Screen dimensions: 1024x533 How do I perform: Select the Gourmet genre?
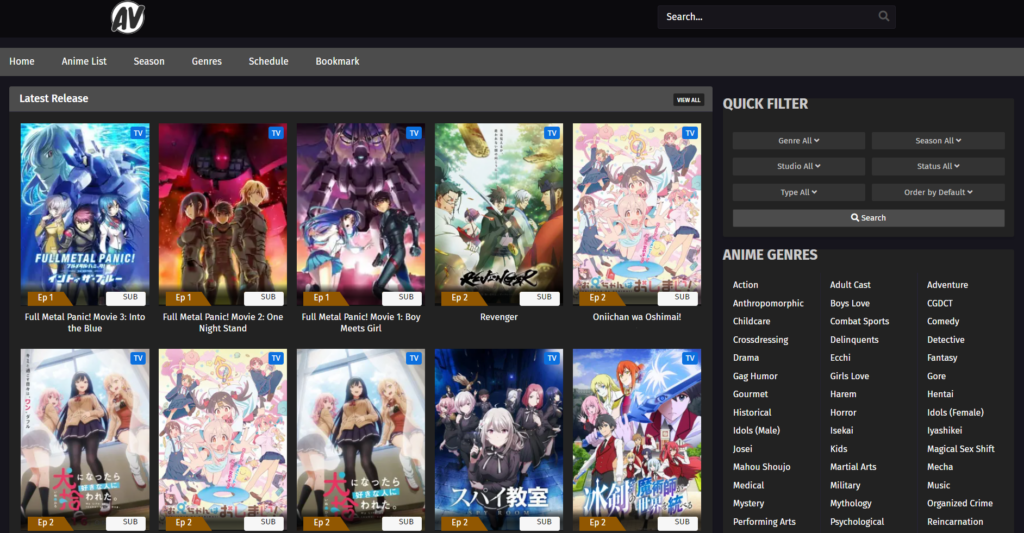(750, 395)
